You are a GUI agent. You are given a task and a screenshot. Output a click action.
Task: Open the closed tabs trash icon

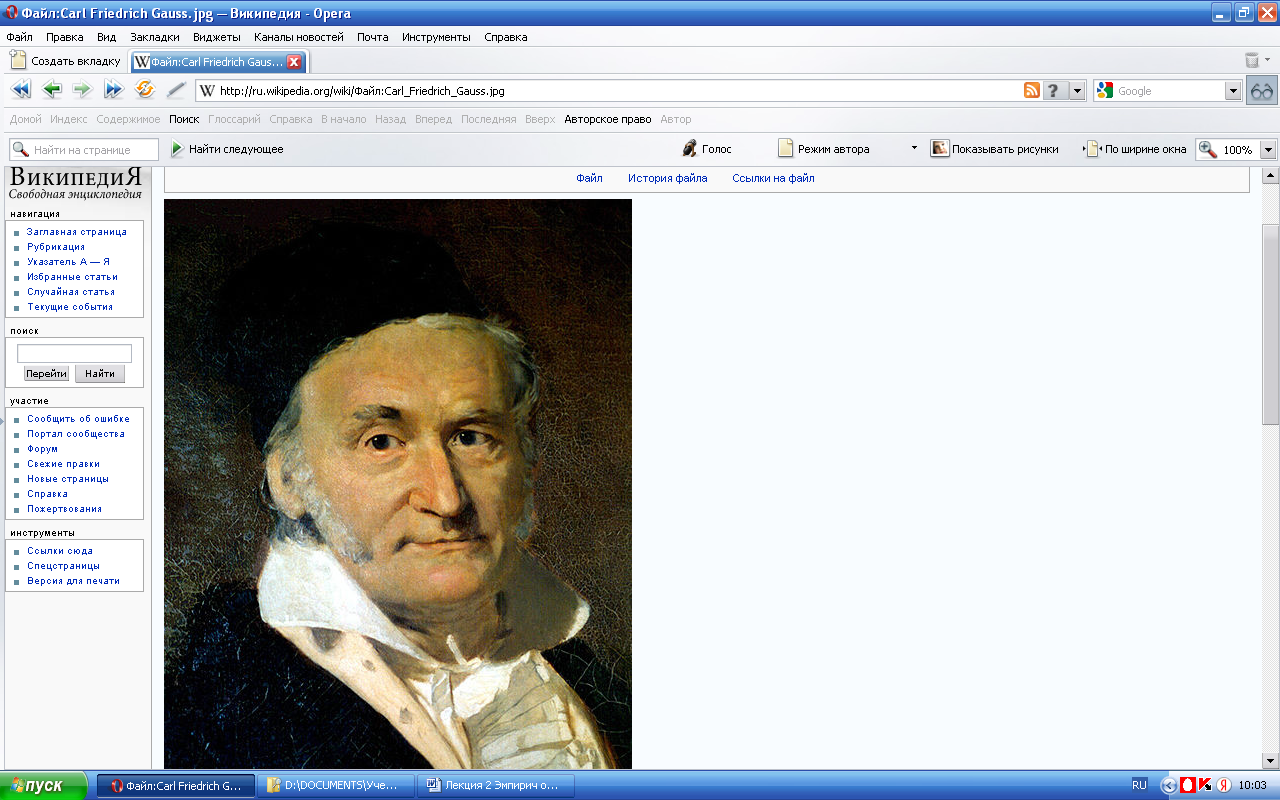pyautogui.click(x=1252, y=60)
